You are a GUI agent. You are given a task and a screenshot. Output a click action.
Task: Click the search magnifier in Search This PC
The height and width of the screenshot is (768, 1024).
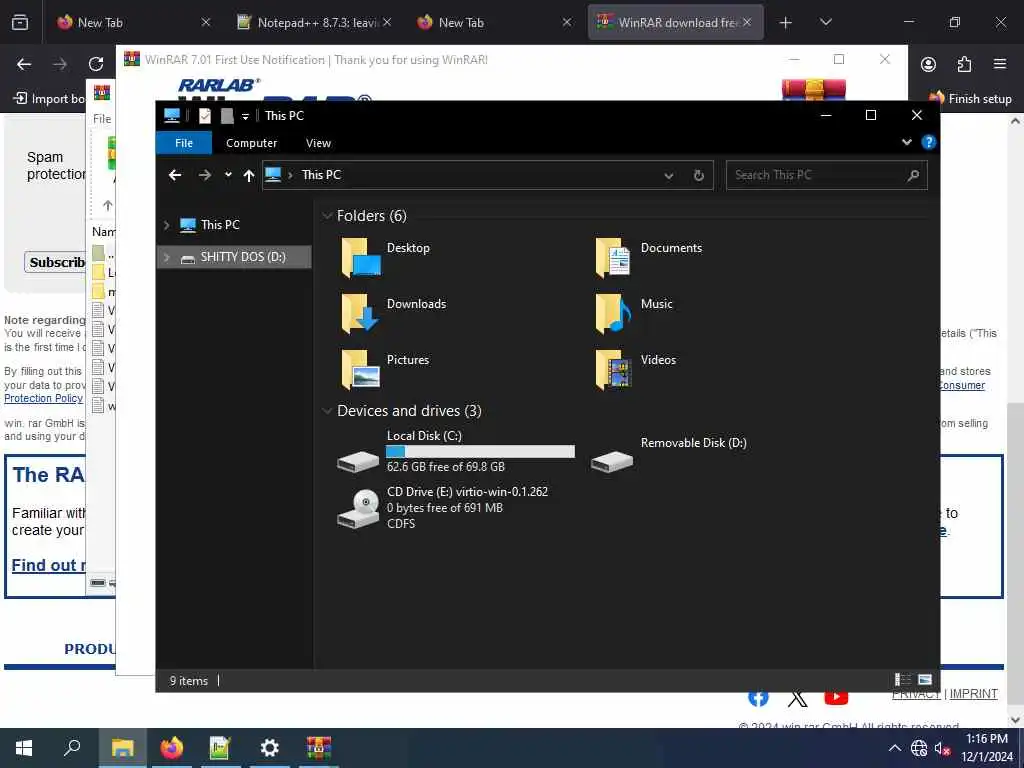point(913,175)
